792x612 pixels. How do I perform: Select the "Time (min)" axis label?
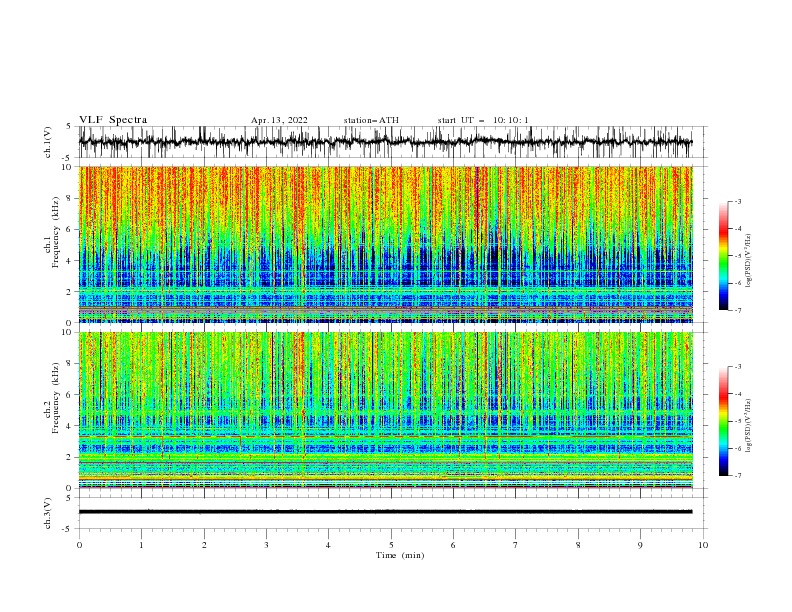click(400, 555)
